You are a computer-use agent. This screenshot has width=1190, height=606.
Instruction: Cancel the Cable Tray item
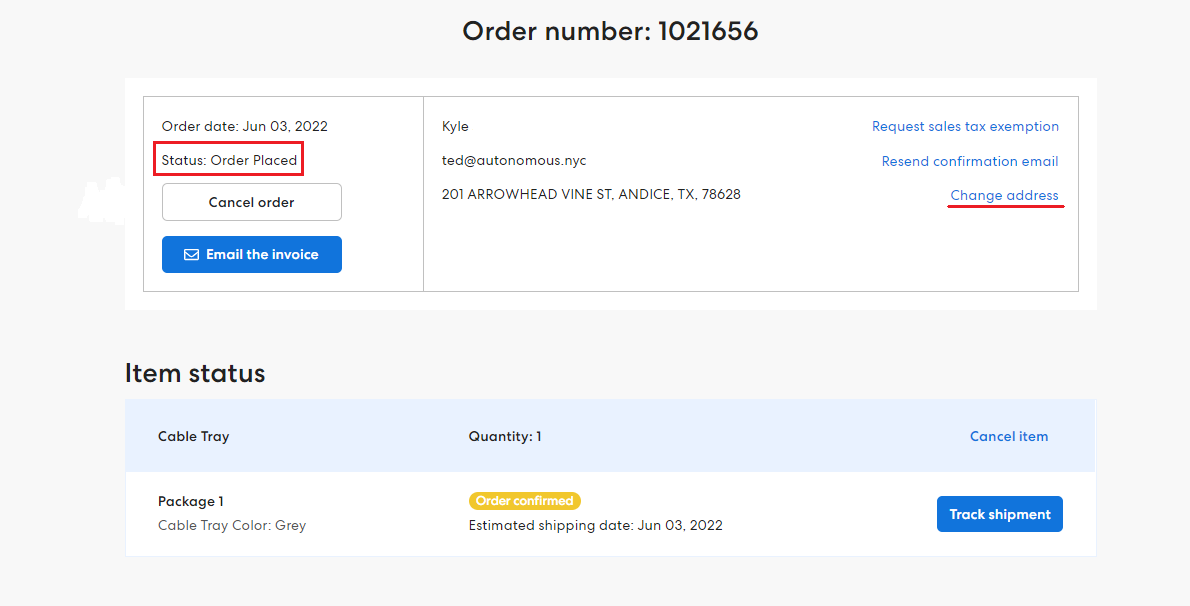coord(1008,436)
